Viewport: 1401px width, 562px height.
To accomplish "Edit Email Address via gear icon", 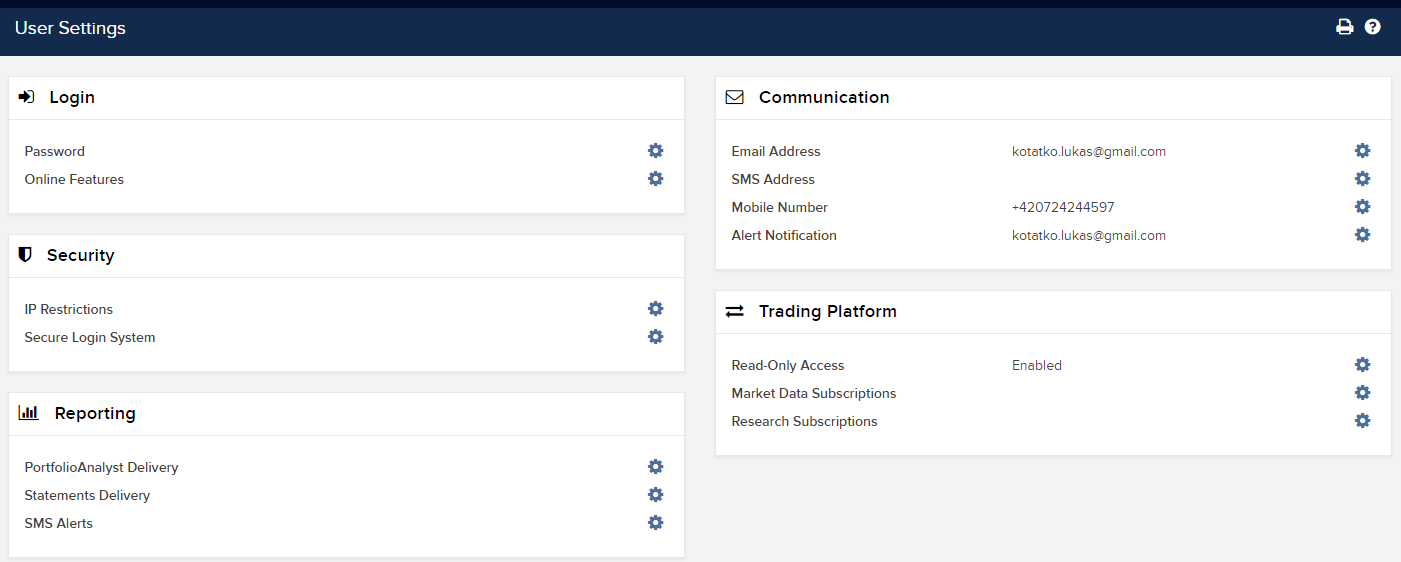I will point(1363,151).
